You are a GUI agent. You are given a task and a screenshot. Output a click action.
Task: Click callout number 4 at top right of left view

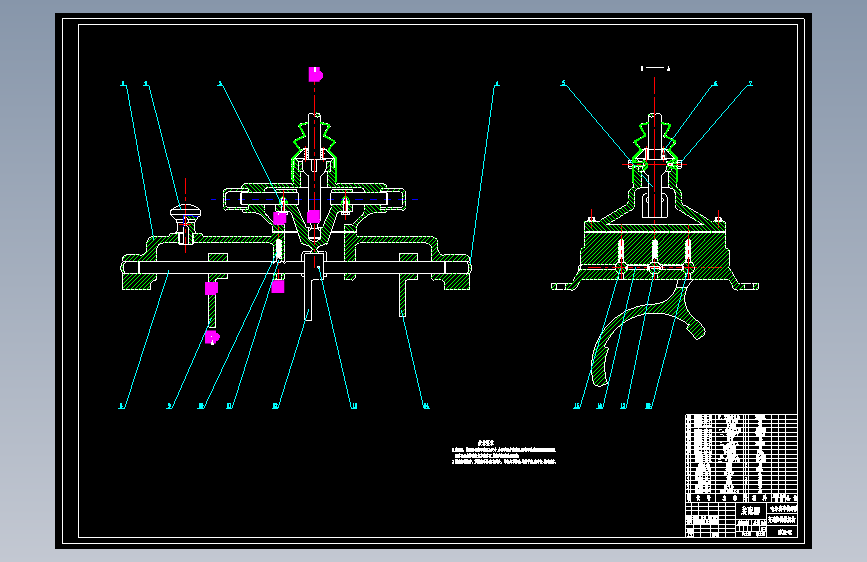tap(497, 84)
